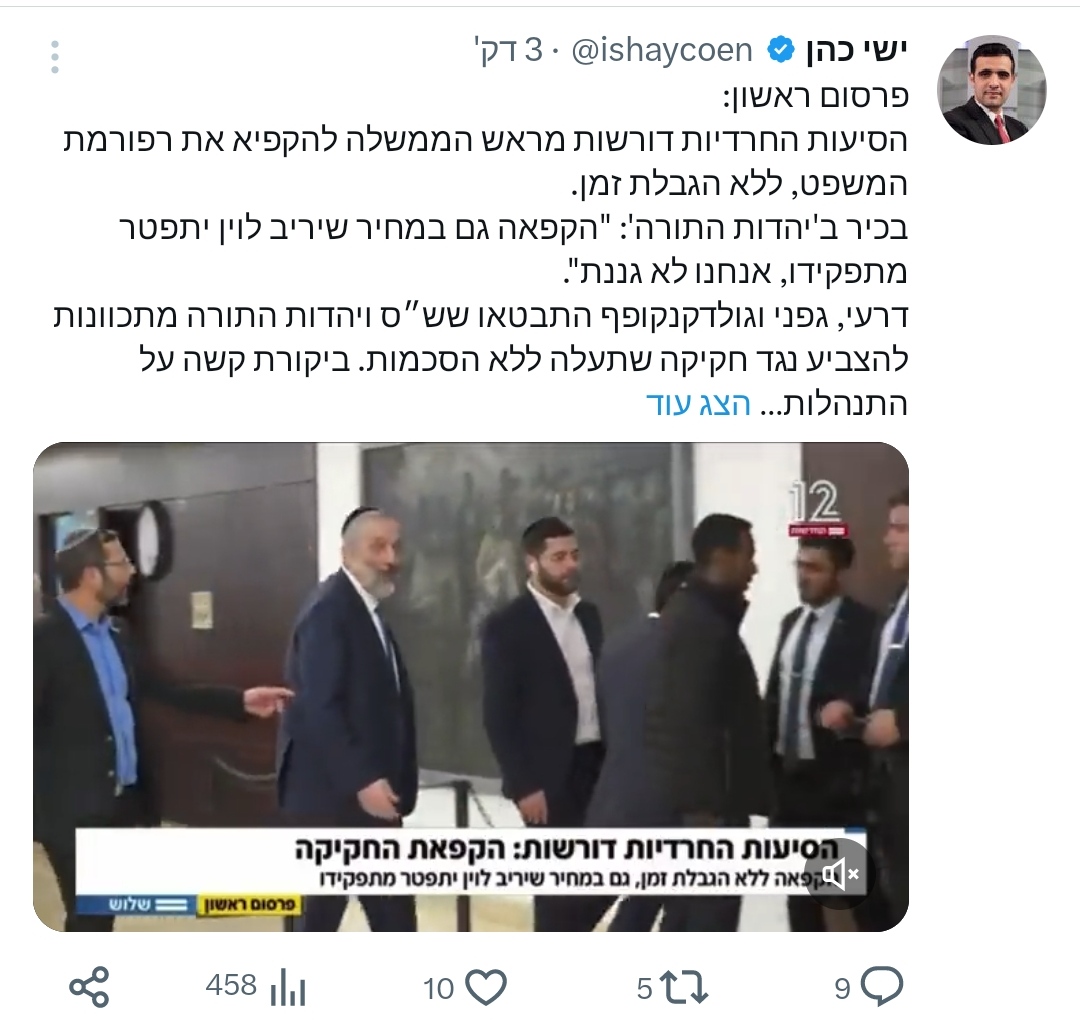Image resolution: width=1080 pixels, height=1031 pixels.
Task: Unmute the video with the speaker icon
Action: 841,875
